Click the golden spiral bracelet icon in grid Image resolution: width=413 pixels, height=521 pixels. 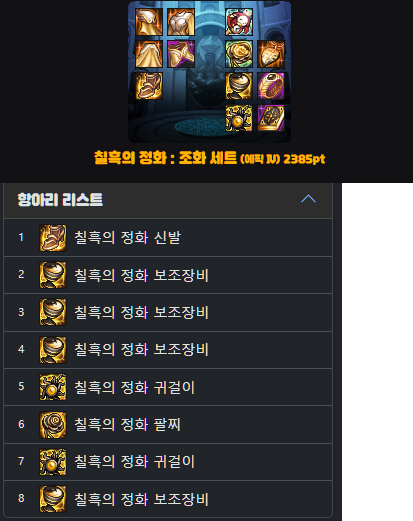(239, 54)
